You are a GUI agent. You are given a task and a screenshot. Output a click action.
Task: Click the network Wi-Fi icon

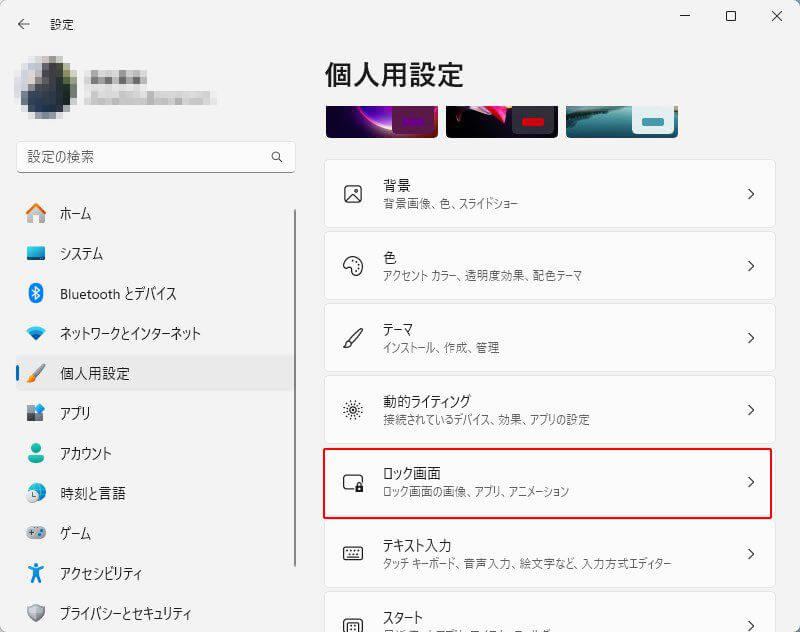pos(36,333)
